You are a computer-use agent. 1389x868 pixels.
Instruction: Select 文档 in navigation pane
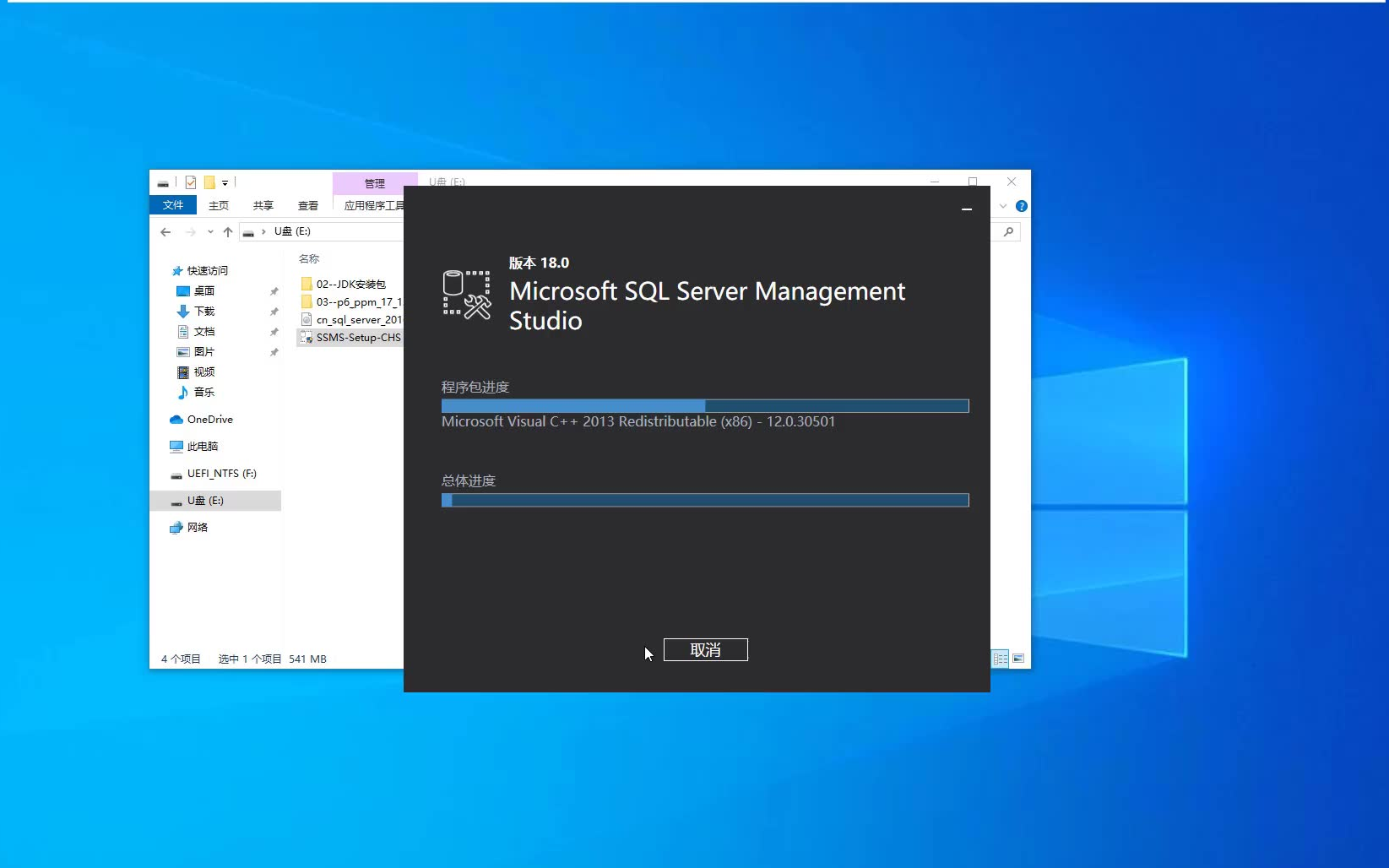pyautogui.click(x=196, y=331)
